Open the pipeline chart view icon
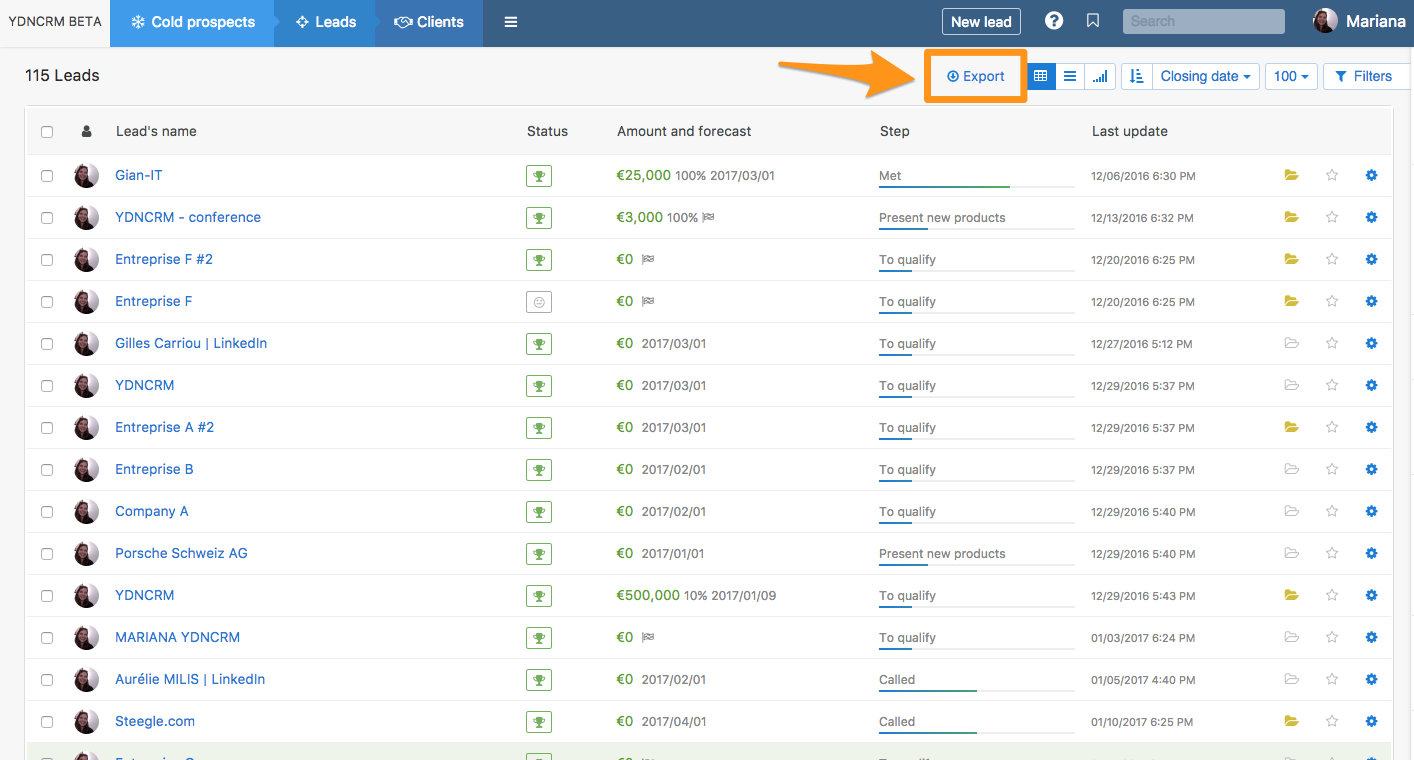The image size is (1414, 760). tap(1100, 76)
